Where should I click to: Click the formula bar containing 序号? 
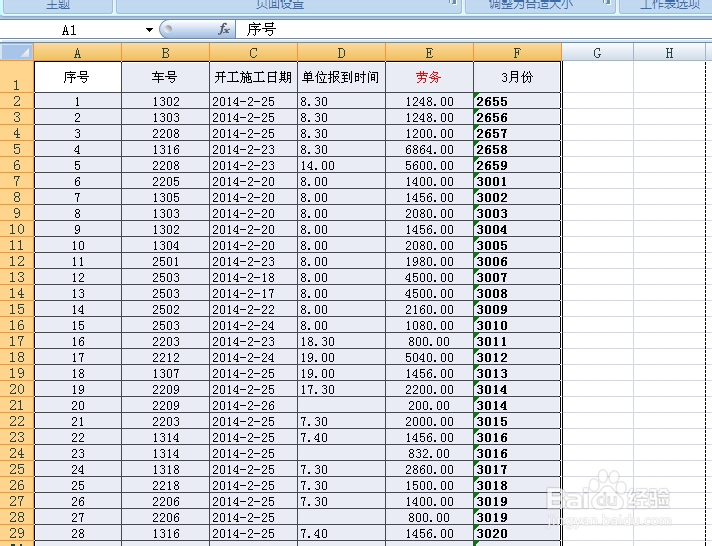(472, 30)
